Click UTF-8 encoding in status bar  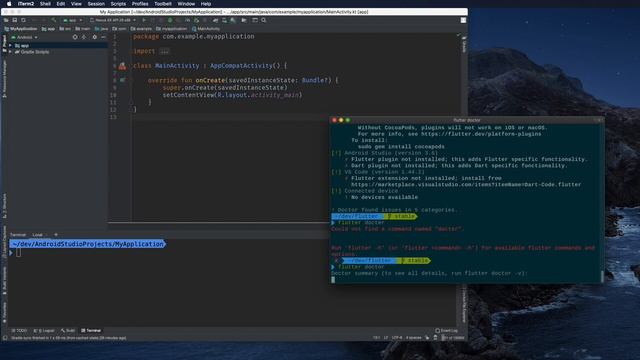pos(397,338)
